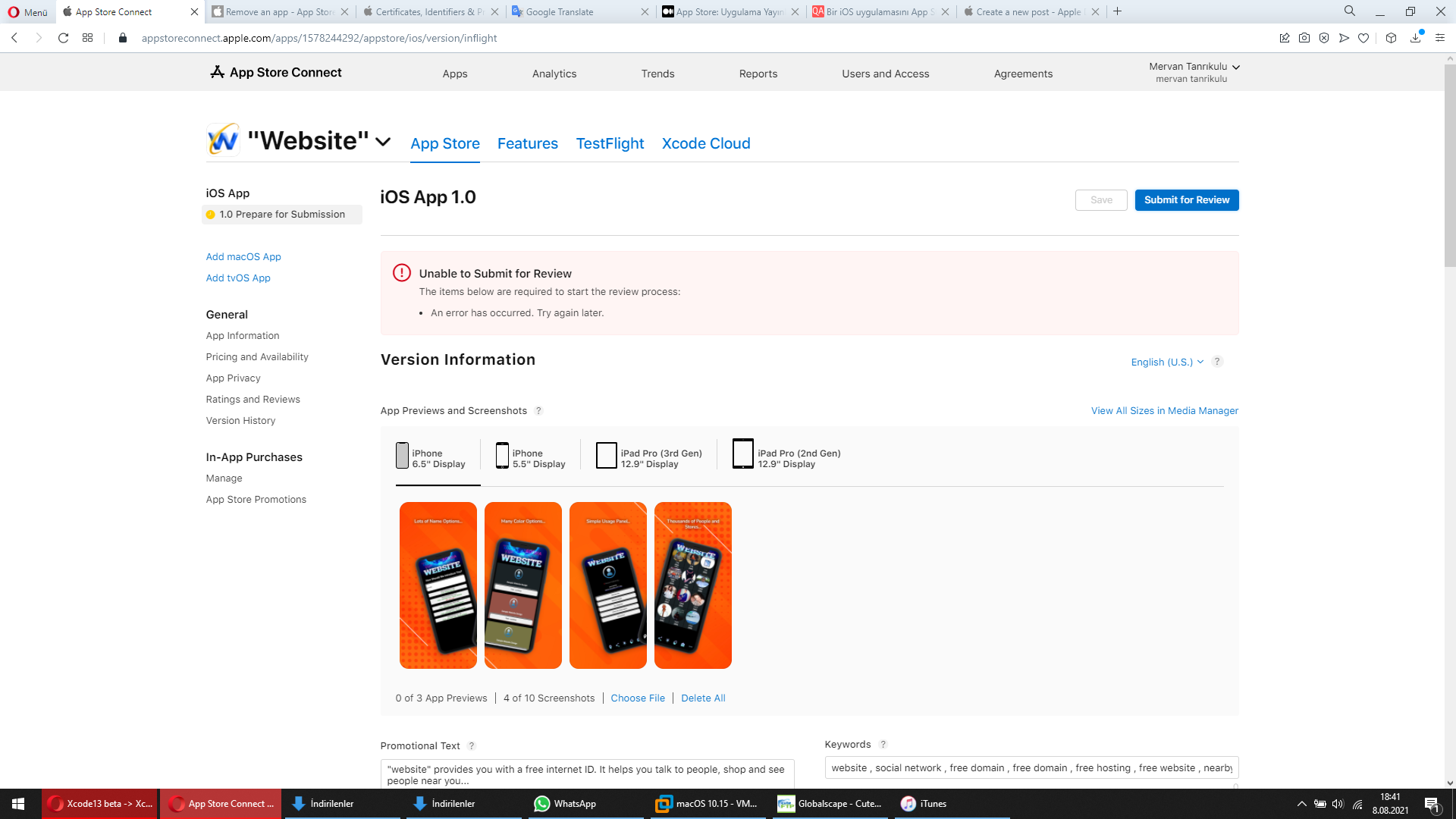The image size is (1456, 819).
Task: Expand the "Website" app switcher dropdown
Action: [x=384, y=142]
